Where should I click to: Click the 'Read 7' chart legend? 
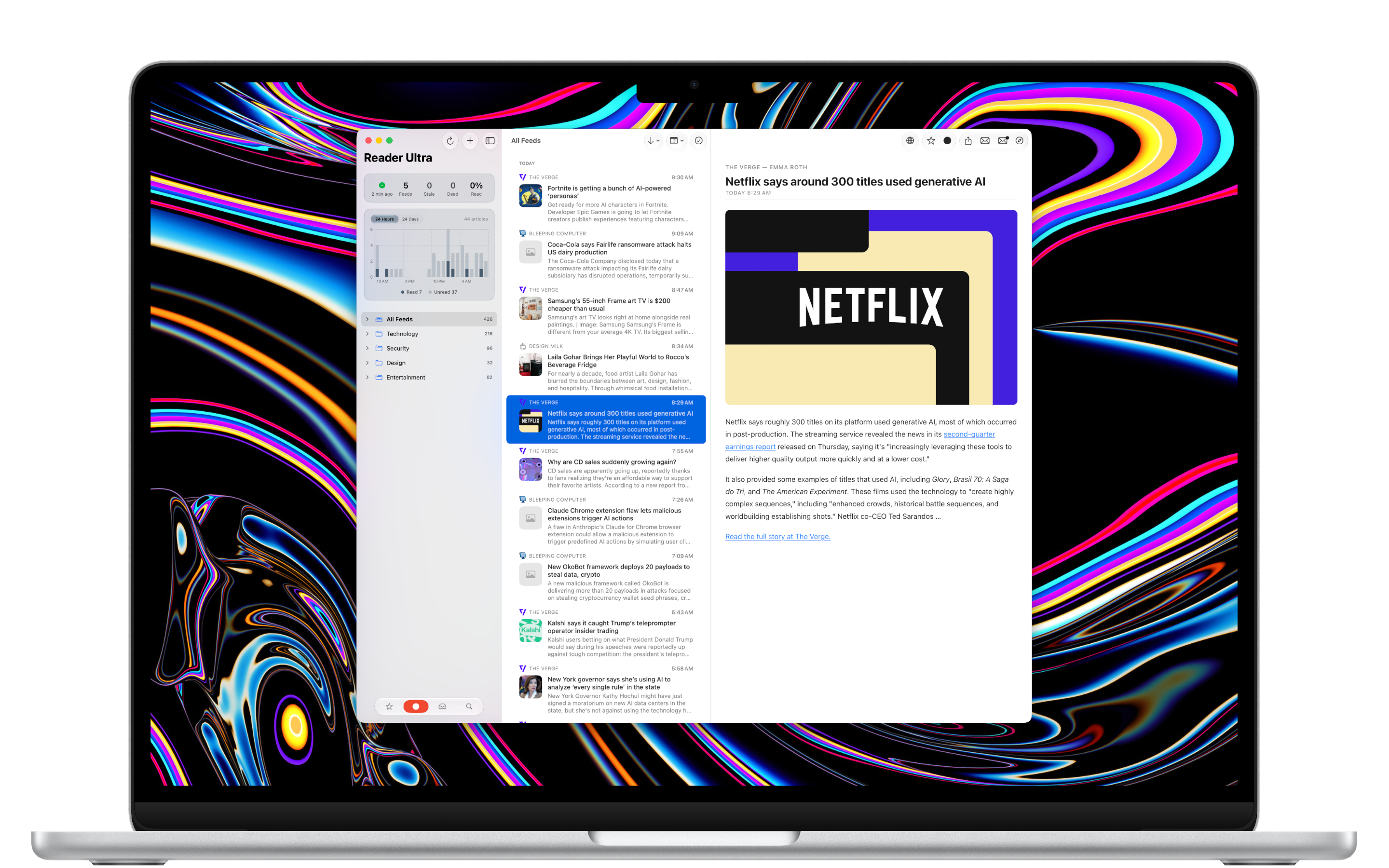coord(411,292)
